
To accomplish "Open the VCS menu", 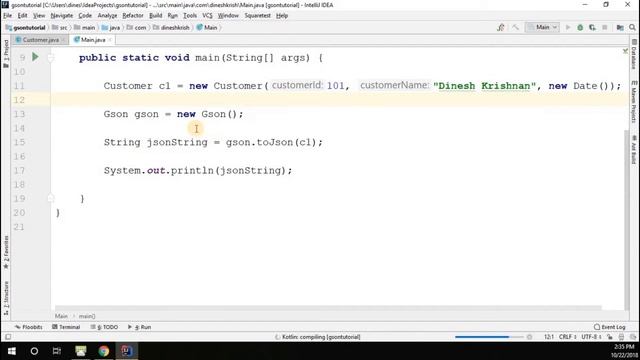I will click(207, 16).
